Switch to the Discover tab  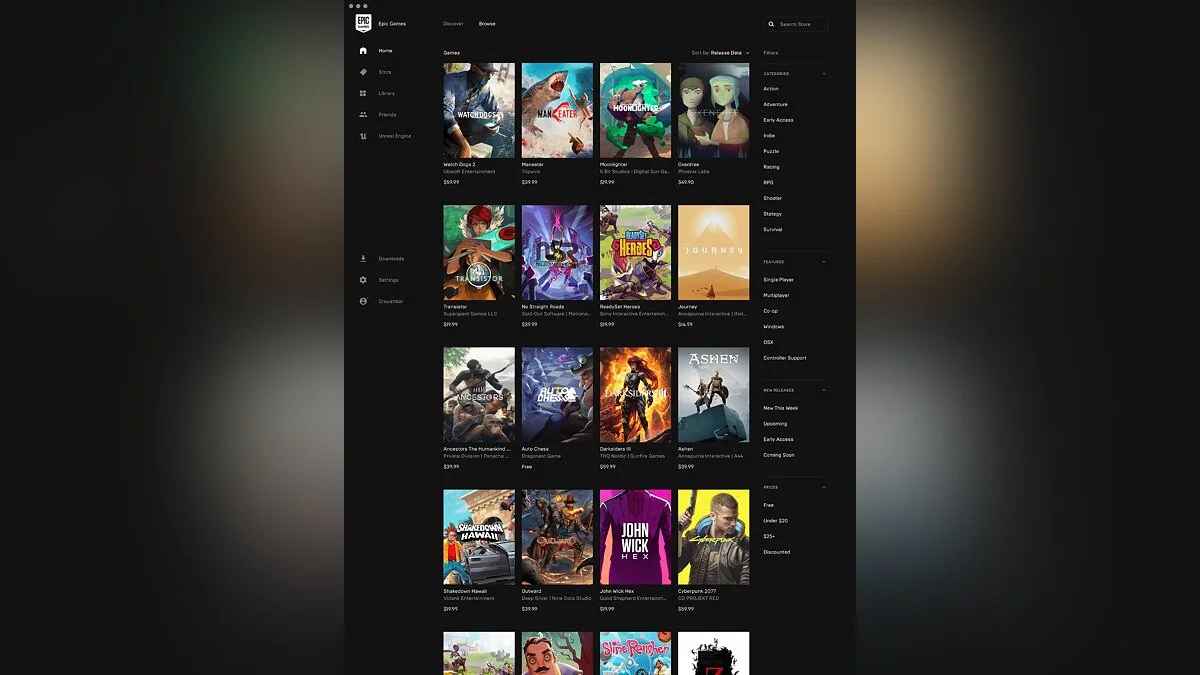453,24
